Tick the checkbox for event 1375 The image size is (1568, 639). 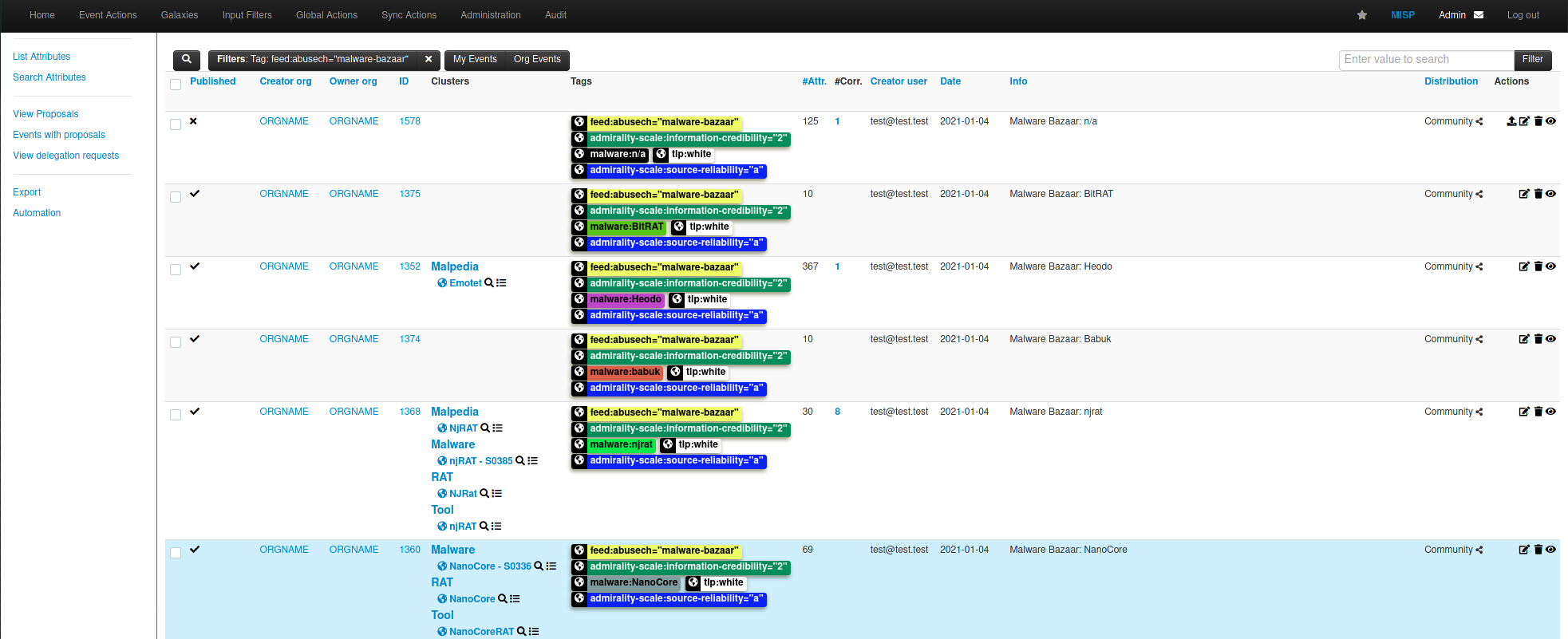click(176, 197)
